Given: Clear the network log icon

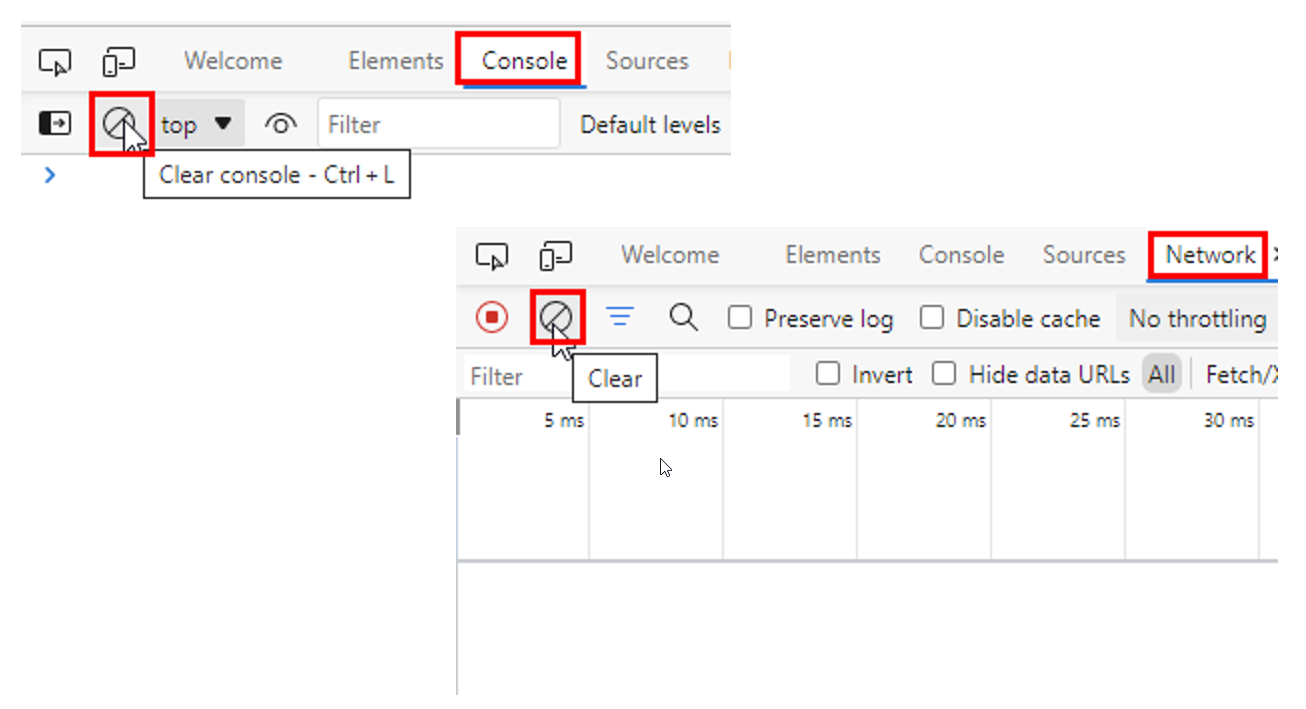Looking at the screenshot, I should click(556, 318).
